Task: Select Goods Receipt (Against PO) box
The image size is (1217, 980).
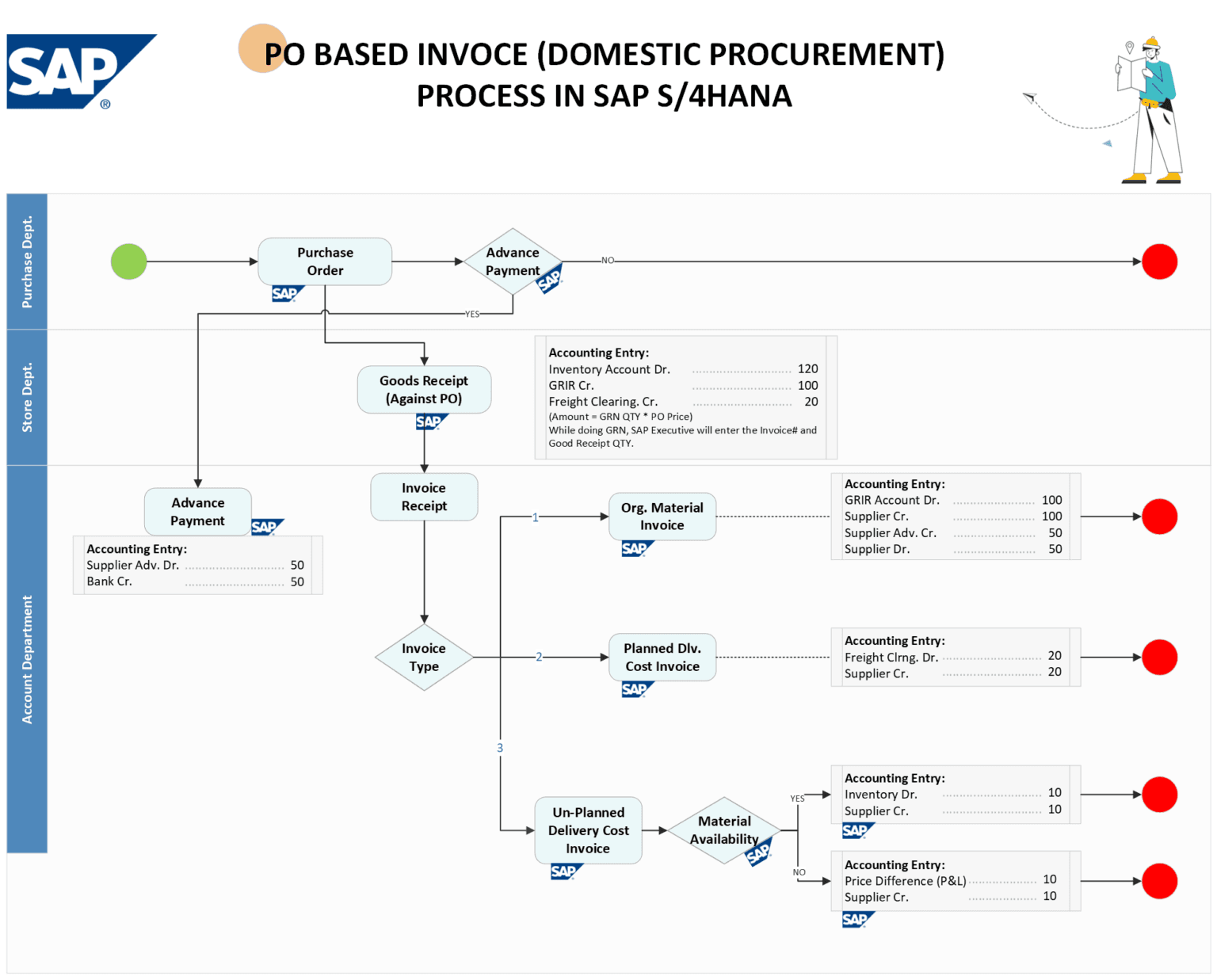Action: click(x=424, y=389)
